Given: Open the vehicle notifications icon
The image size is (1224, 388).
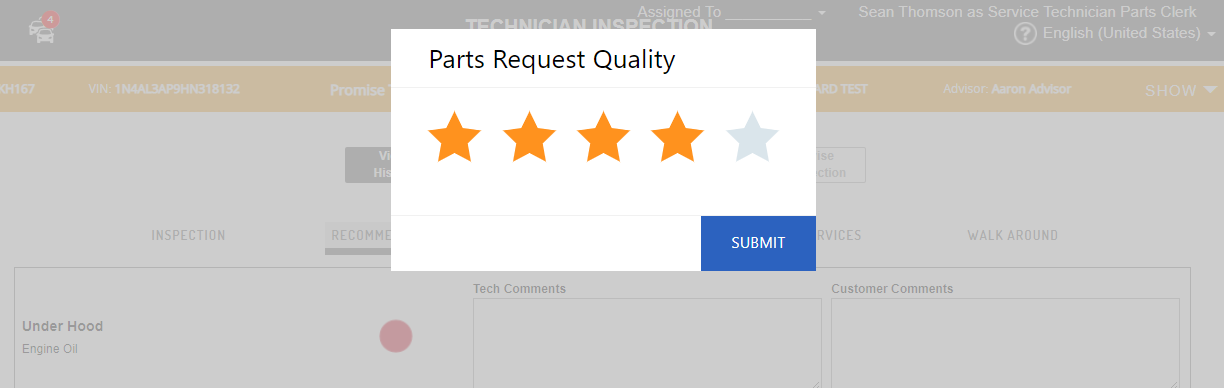Looking at the screenshot, I should pyautogui.click(x=43, y=28).
